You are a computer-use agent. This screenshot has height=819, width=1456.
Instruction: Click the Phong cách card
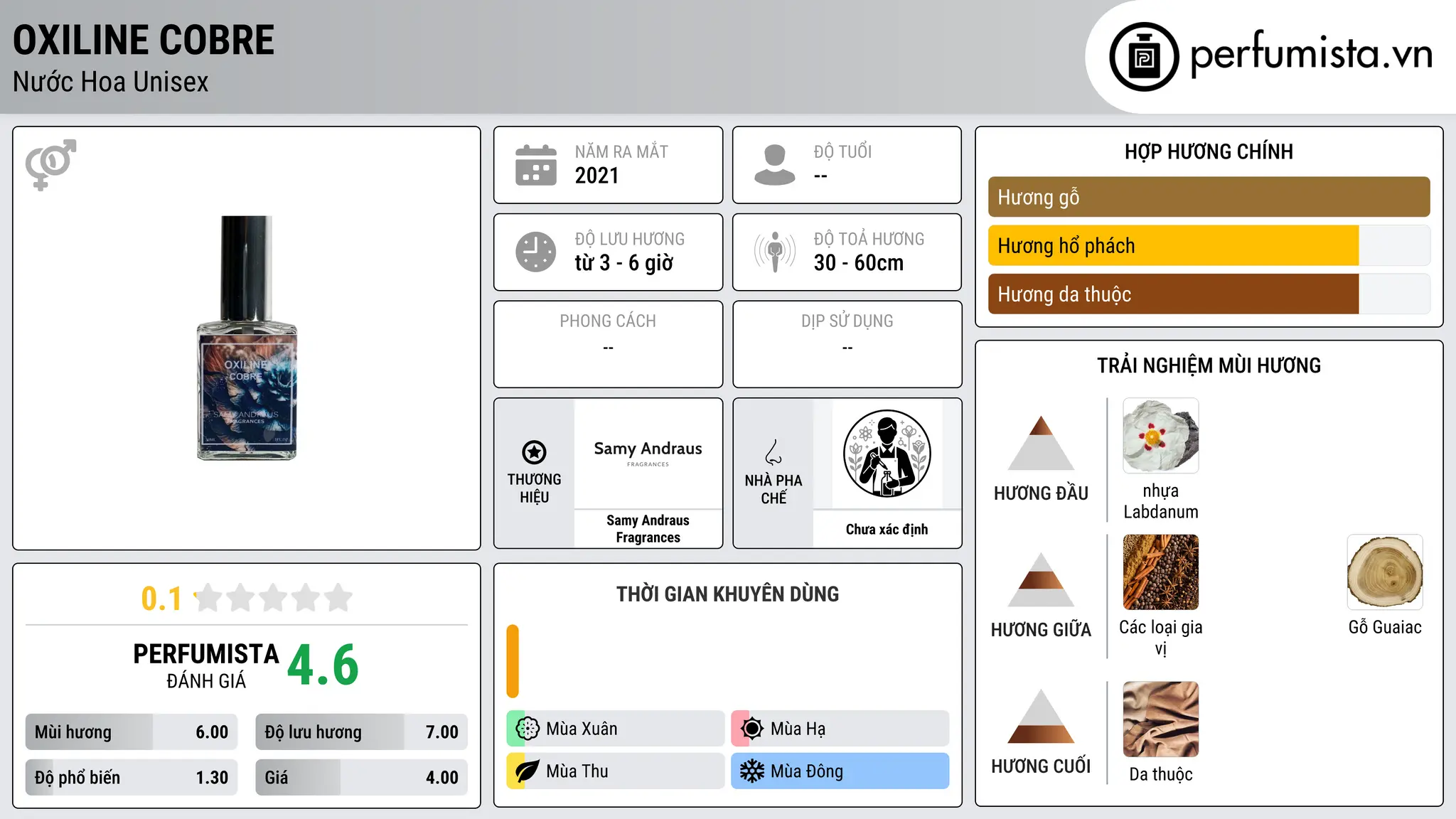[x=608, y=344]
